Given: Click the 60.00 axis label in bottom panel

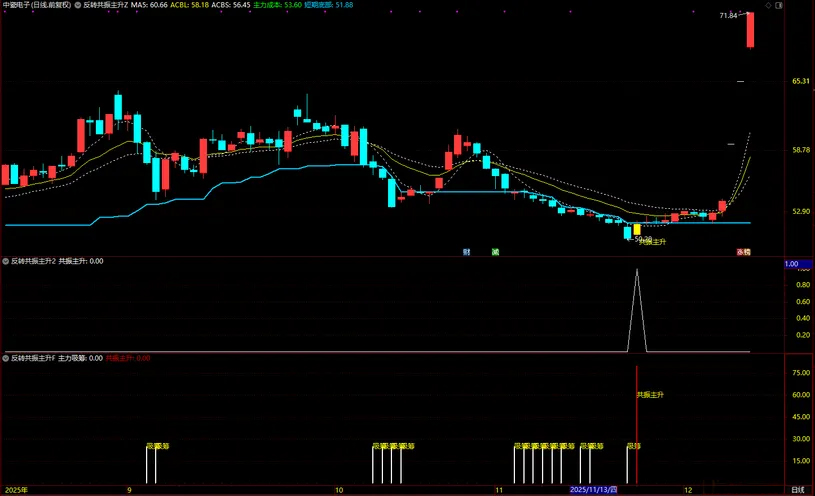Looking at the screenshot, I should click(801, 395).
